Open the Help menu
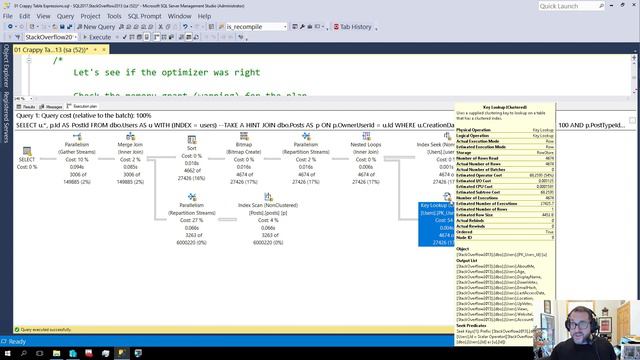 [x=204, y=16]
